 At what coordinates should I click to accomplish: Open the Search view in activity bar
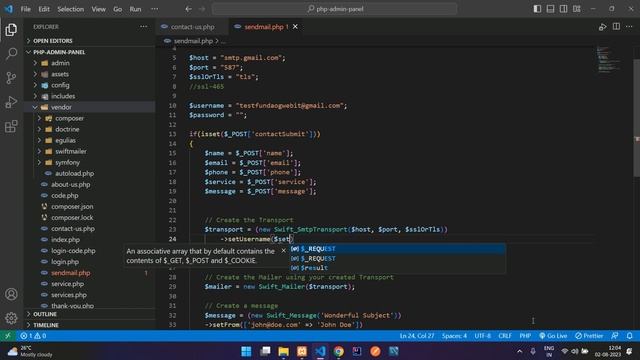pyautogui.click(x=11, y=53)
